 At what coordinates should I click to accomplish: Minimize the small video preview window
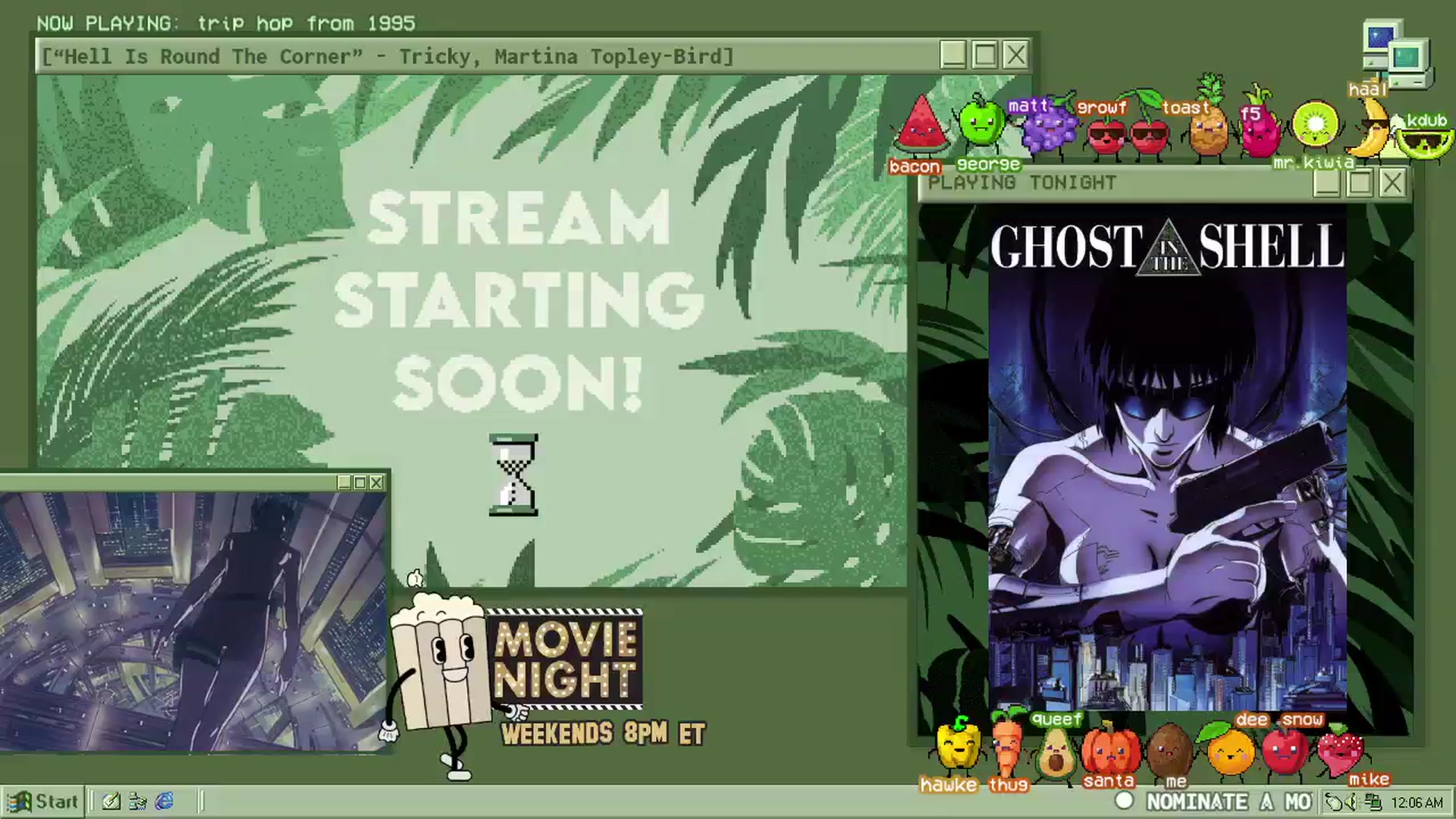point(344,482)
